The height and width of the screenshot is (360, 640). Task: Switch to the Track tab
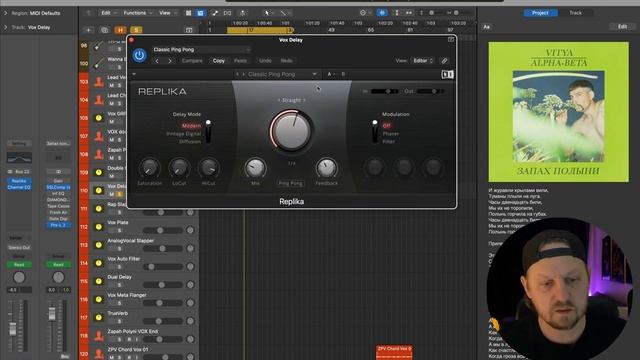tap(576, 13)
